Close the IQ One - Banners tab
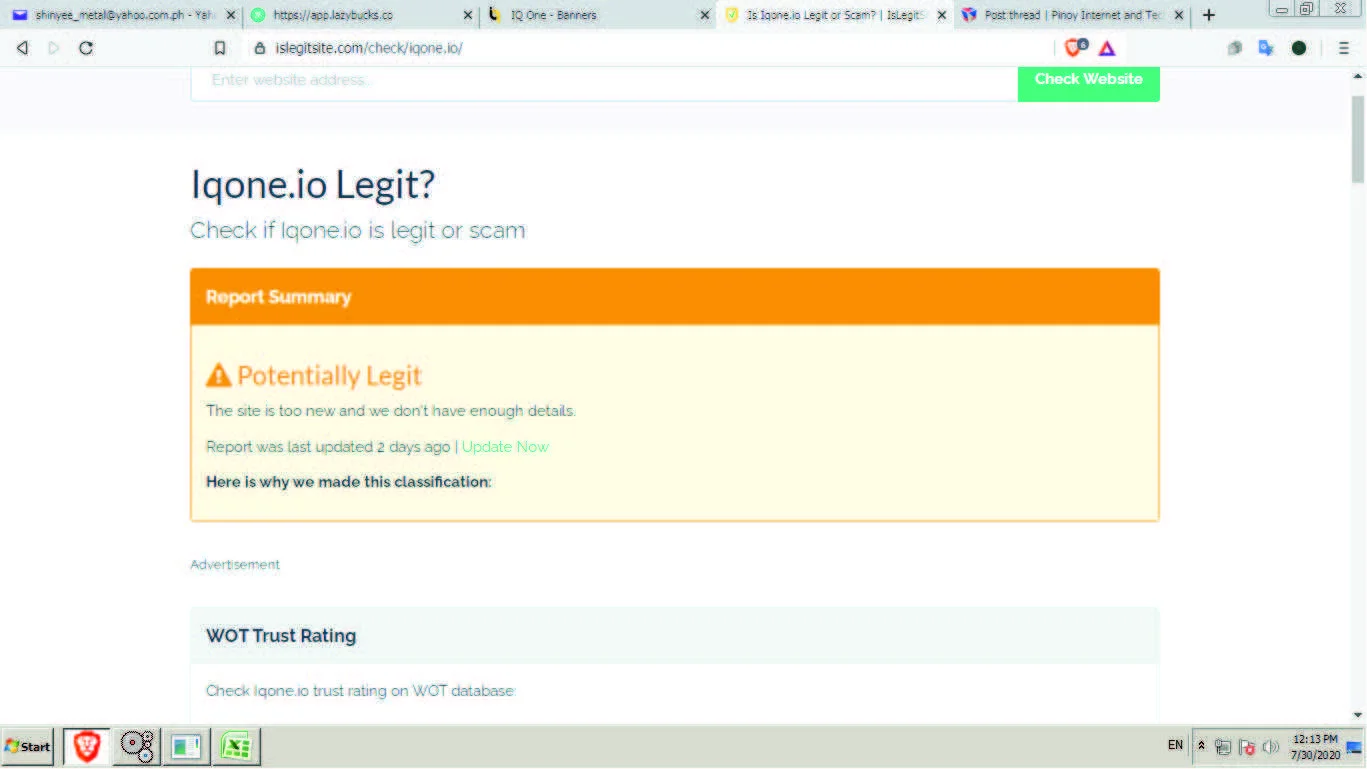The height and width of the screenshot is (769, 1367). point(705,15)
